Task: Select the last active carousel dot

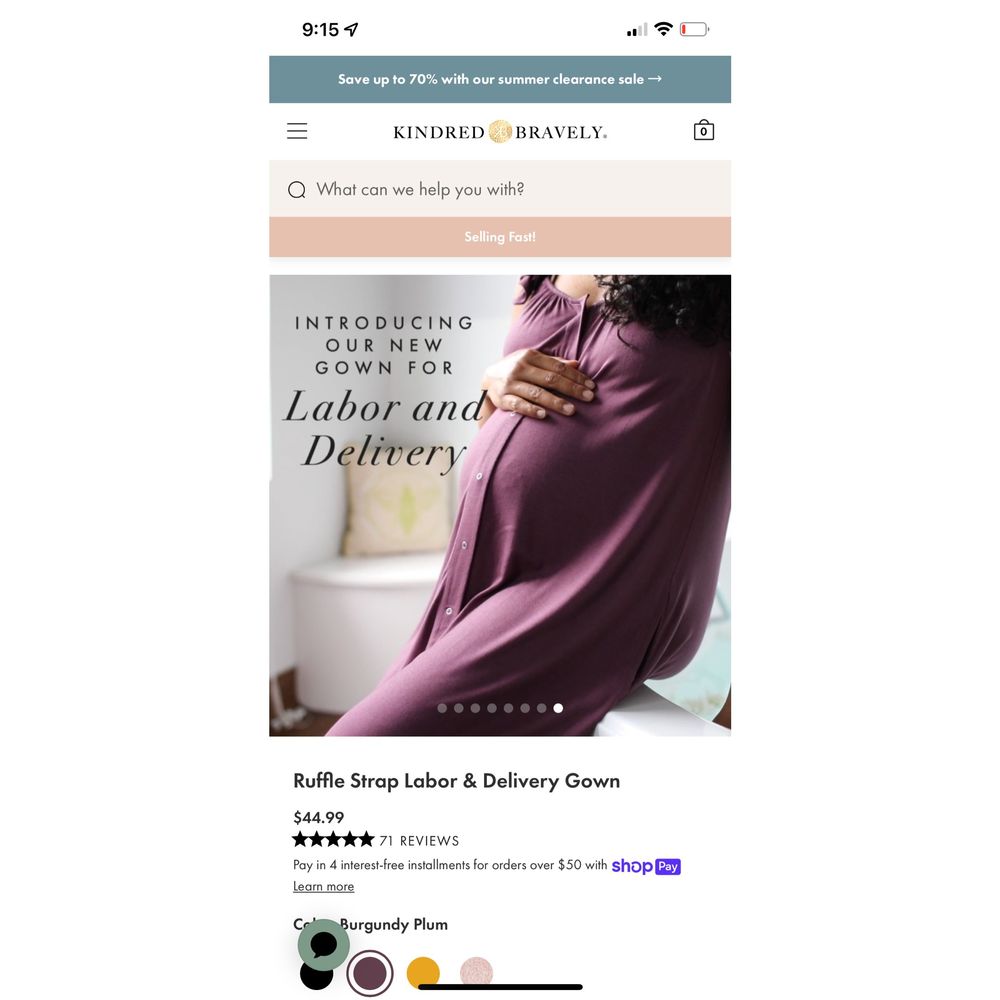Action: point(558,708)
